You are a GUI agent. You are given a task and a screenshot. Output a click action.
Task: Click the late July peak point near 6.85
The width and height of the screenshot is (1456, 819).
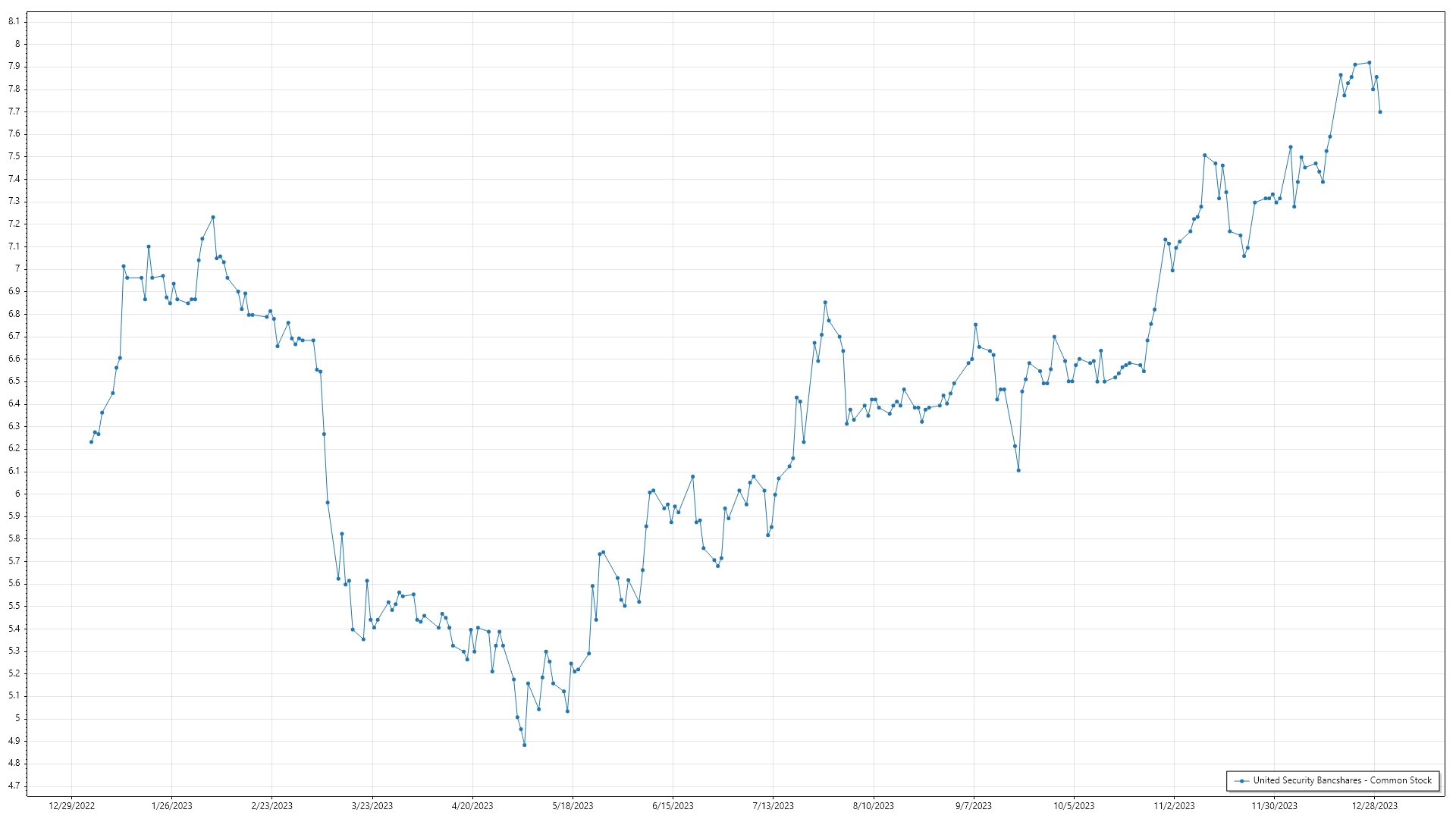[825, 303]
